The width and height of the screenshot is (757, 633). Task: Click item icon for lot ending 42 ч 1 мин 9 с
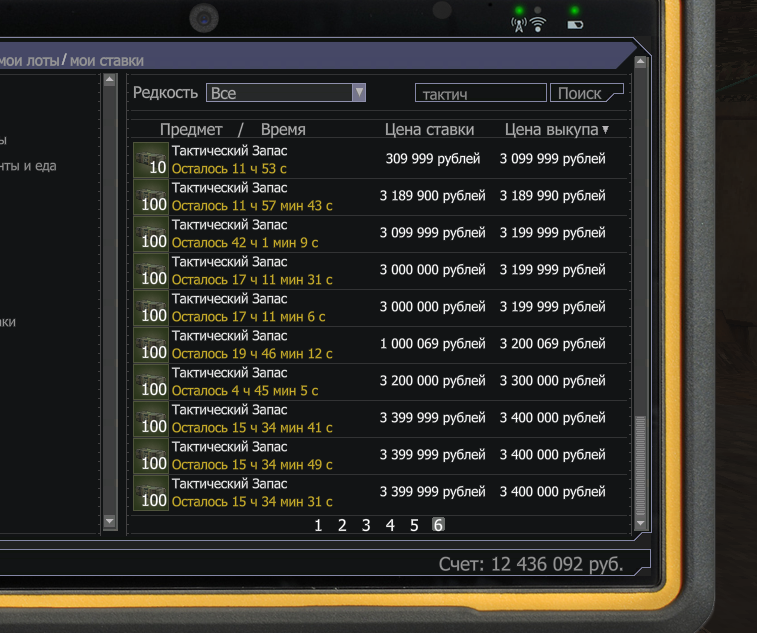click(x=151, y=234)
